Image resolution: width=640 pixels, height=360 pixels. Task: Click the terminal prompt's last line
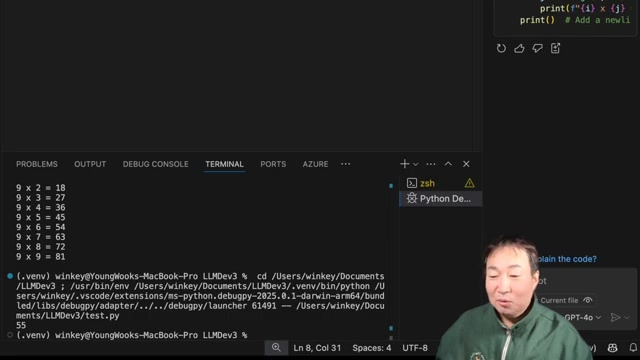pos(131,335)
